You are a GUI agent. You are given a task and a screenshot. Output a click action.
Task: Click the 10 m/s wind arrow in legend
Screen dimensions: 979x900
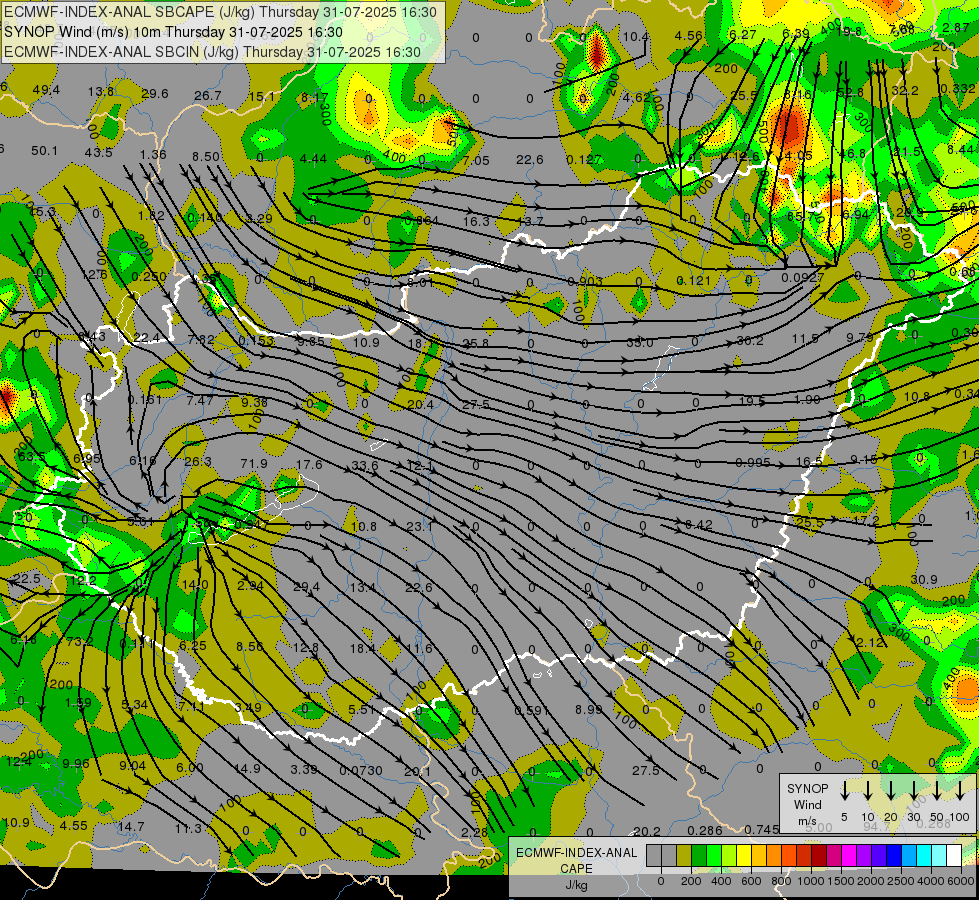click(x=868, y=790)
